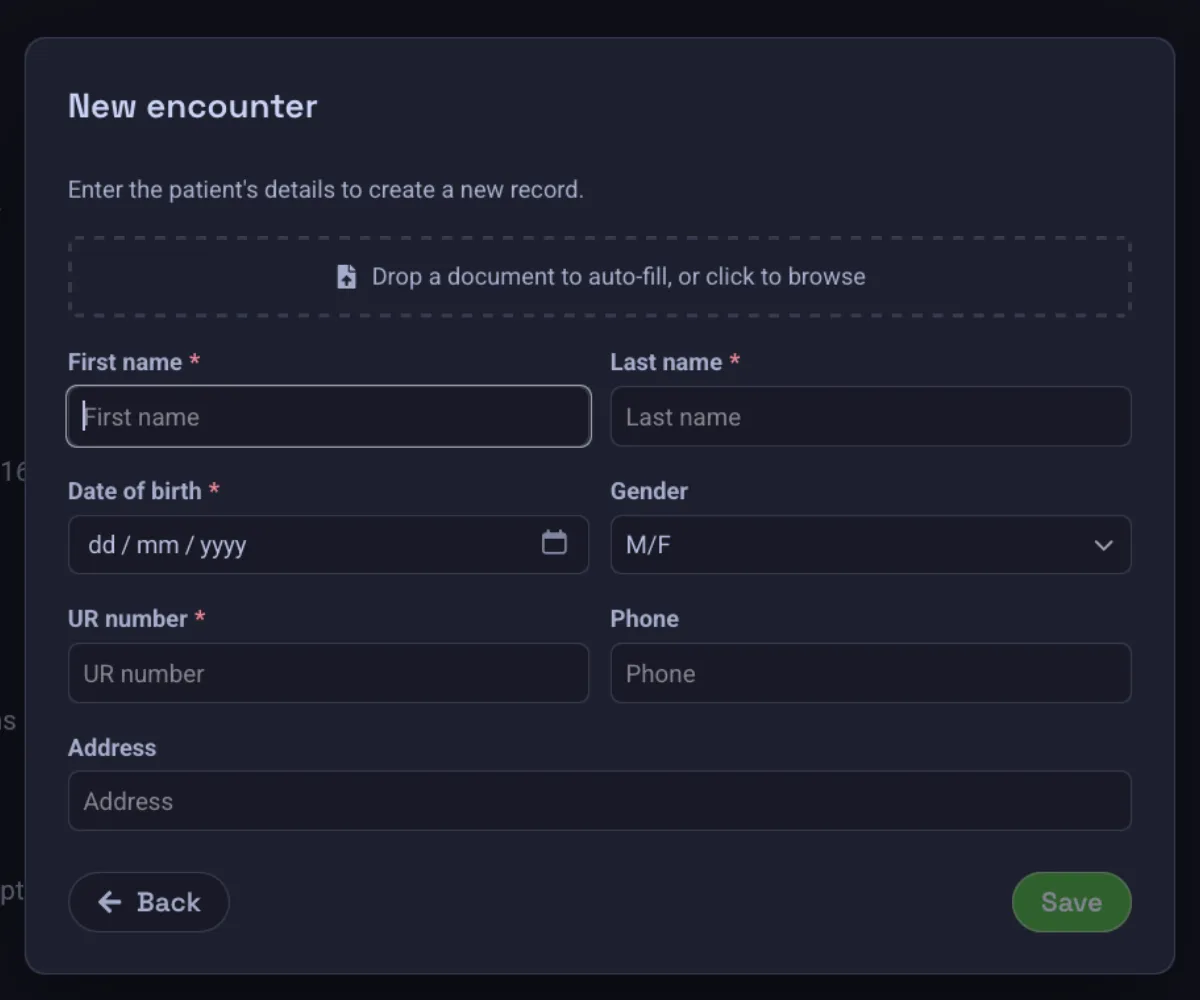
Task: Select the dd day segment of date
Action: [x=102, y=545]
